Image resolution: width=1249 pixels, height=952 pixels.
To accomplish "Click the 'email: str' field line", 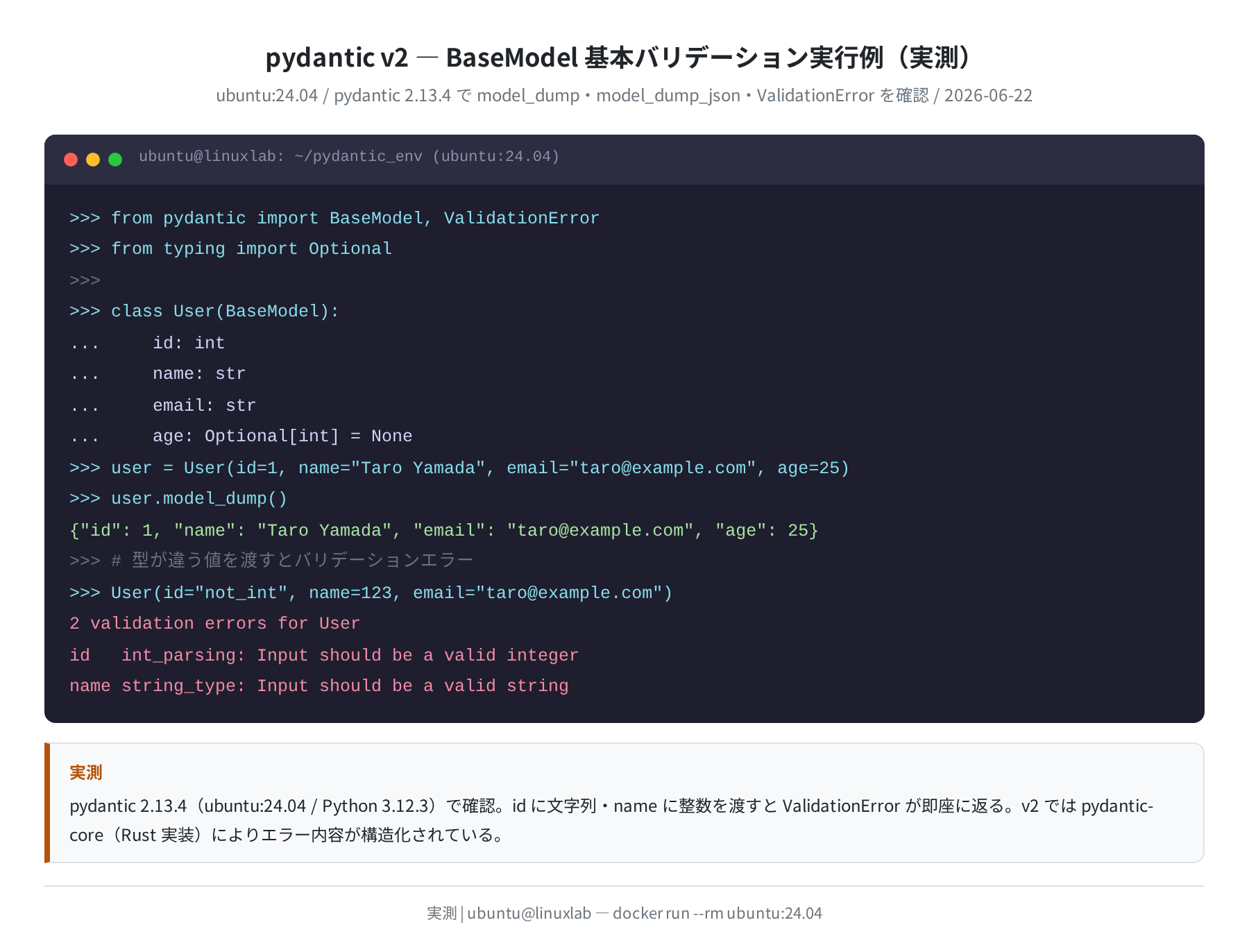I will click(162, 405).
